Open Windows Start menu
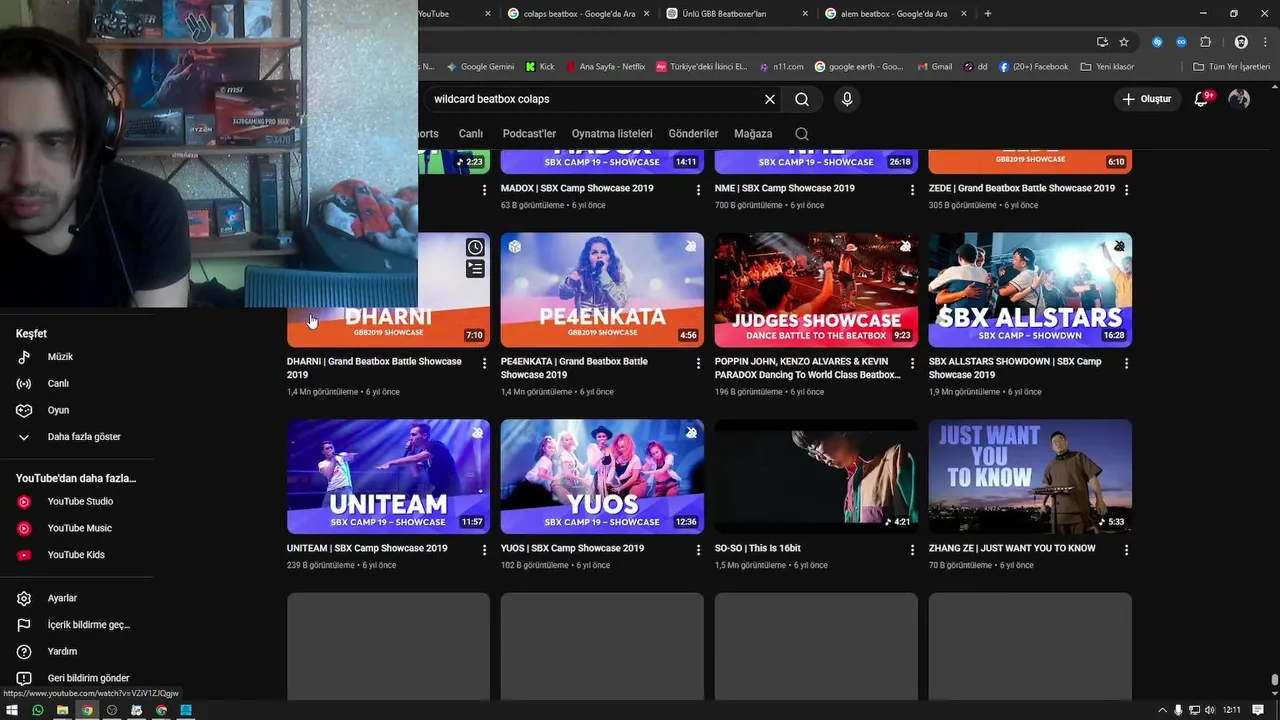 13,710
